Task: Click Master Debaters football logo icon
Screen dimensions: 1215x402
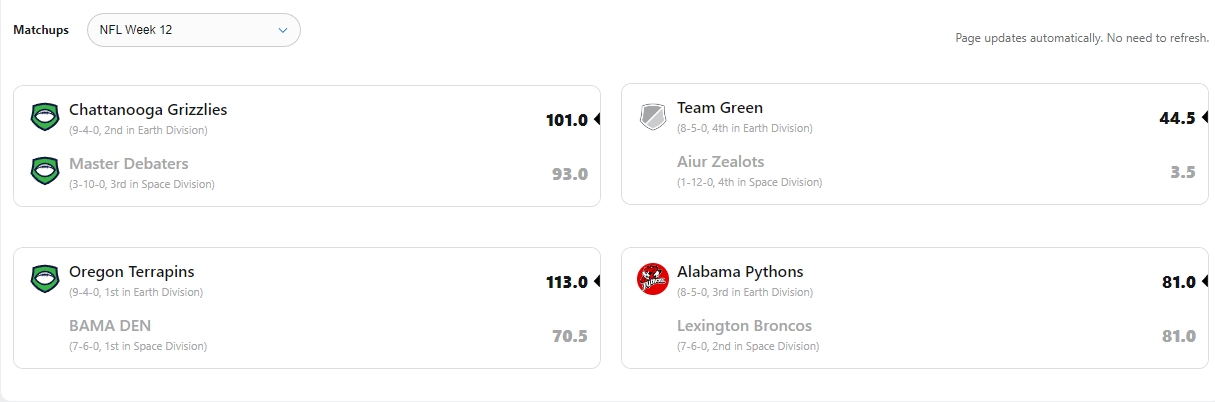Action: [45, 171]
